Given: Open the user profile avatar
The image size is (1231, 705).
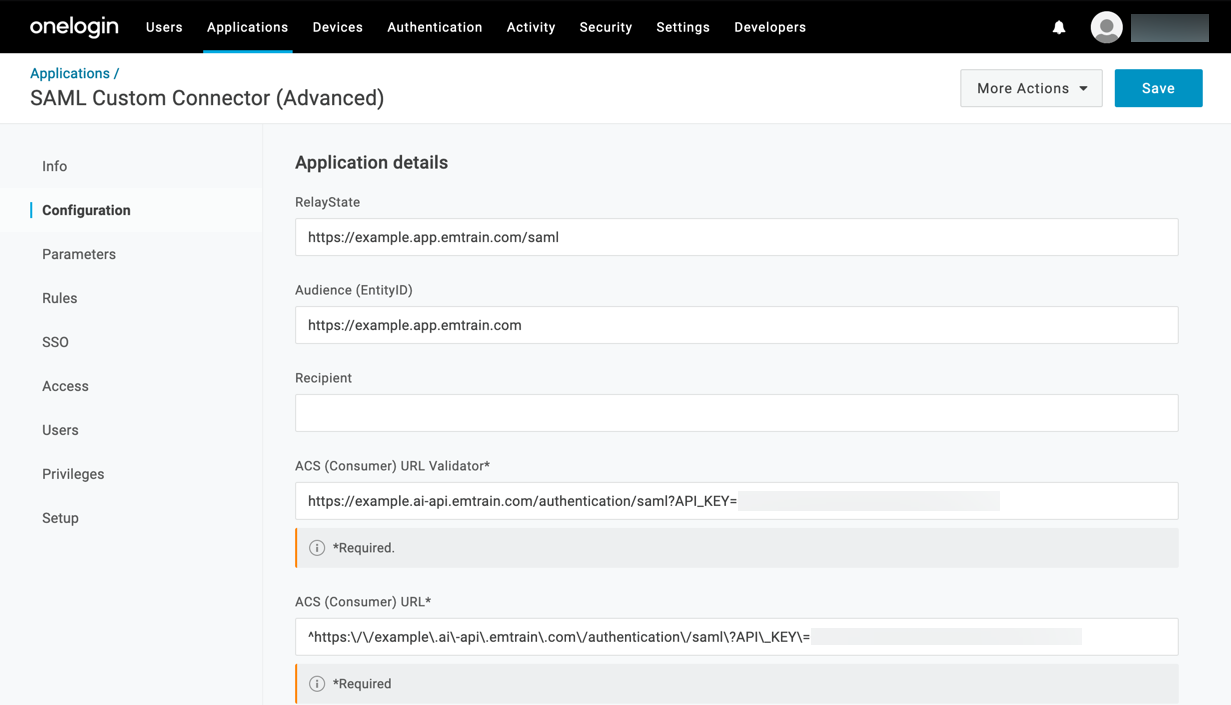Looking at the screenshot, I should 1106,27.
